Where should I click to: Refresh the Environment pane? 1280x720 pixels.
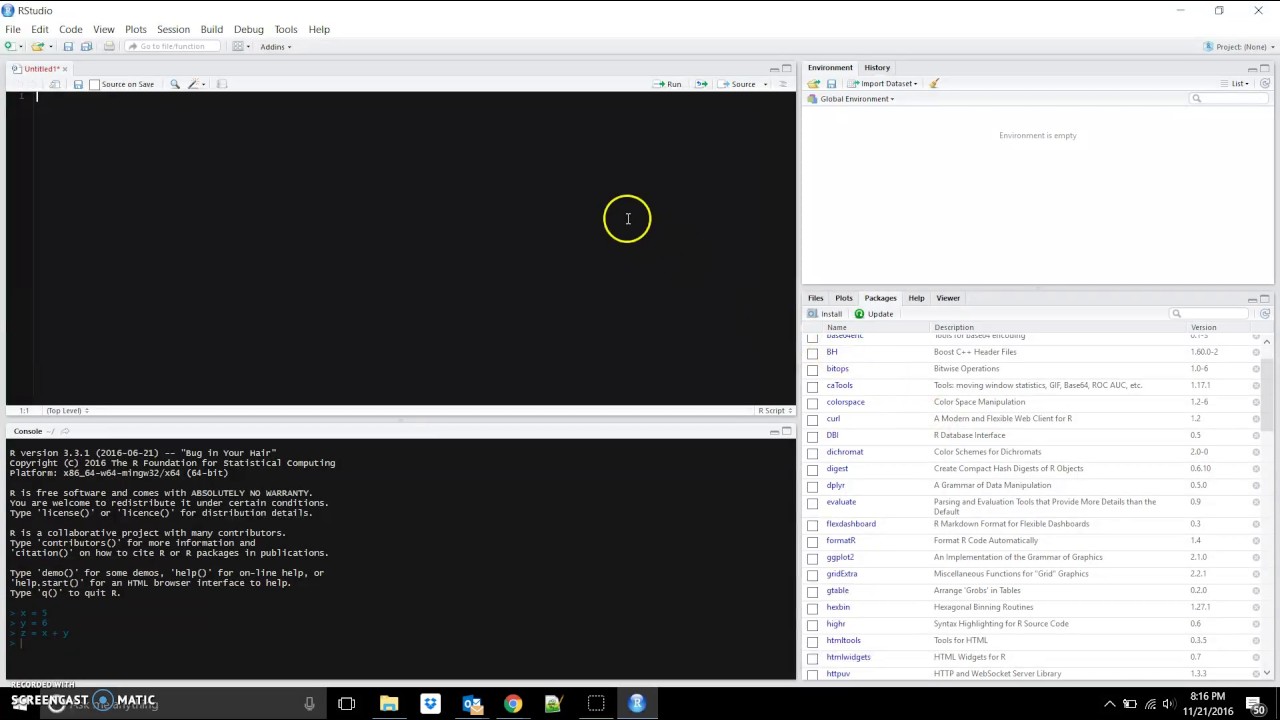click(1265, 84)
